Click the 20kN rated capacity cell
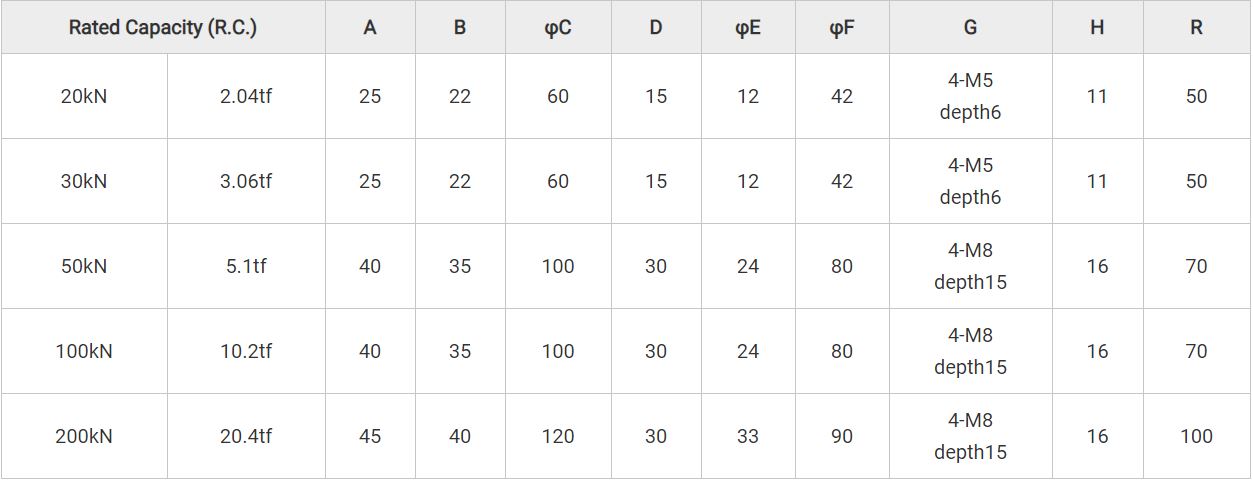This screenshot has height=482, width=1253. click(84, 97)
